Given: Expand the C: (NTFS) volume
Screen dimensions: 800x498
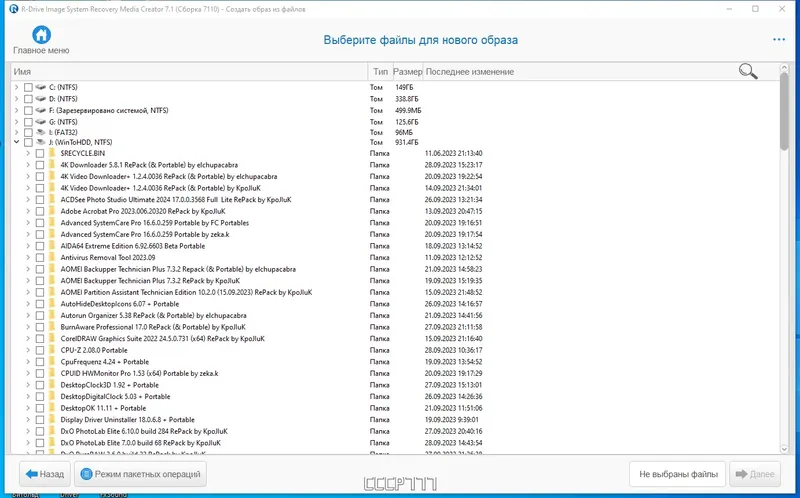Looking at the screenshot, I should [x=17, y=87].
